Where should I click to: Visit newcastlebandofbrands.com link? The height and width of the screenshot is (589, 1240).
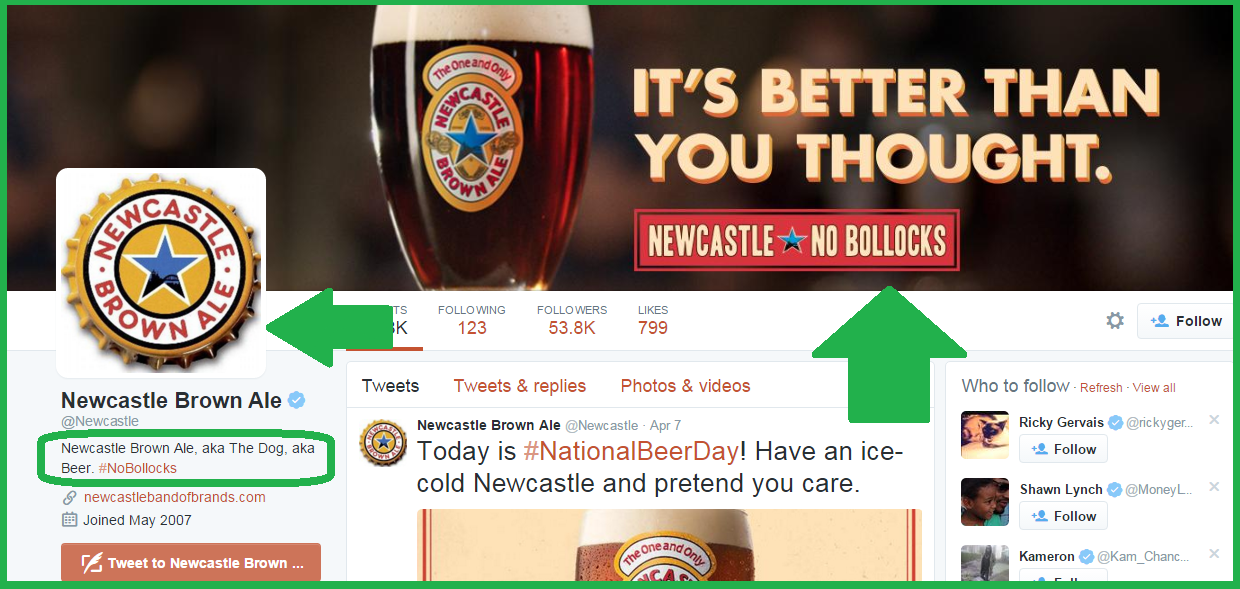(x=175, y=497)
